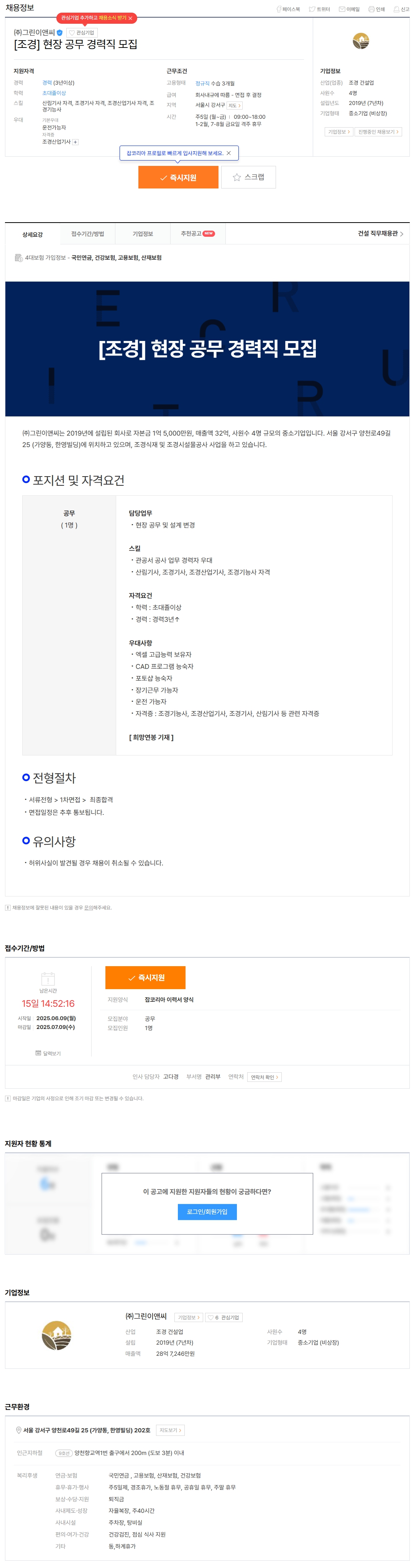The height and width of the screenshot is (1568, 414).
Task: Toggle 스크랩 star for this posting
Action: pyautogui.click(x=248, y=177)
